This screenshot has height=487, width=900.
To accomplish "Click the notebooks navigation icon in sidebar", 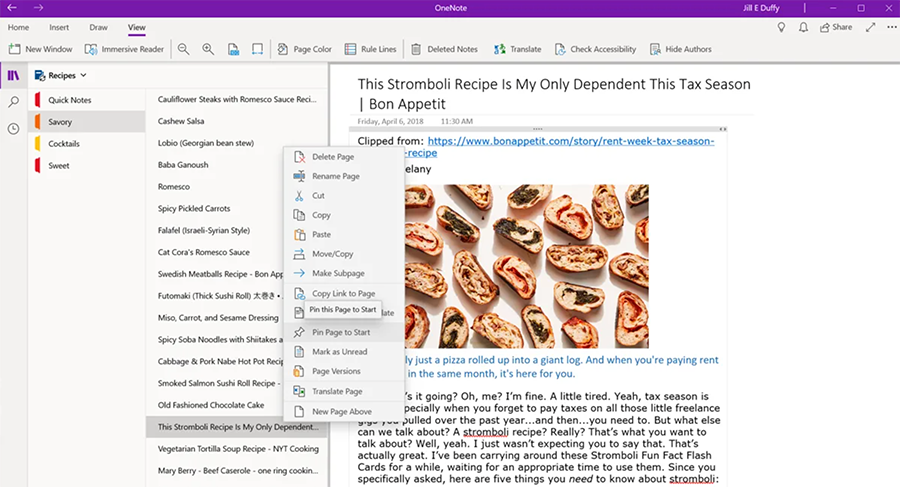I will click(13, 75).
